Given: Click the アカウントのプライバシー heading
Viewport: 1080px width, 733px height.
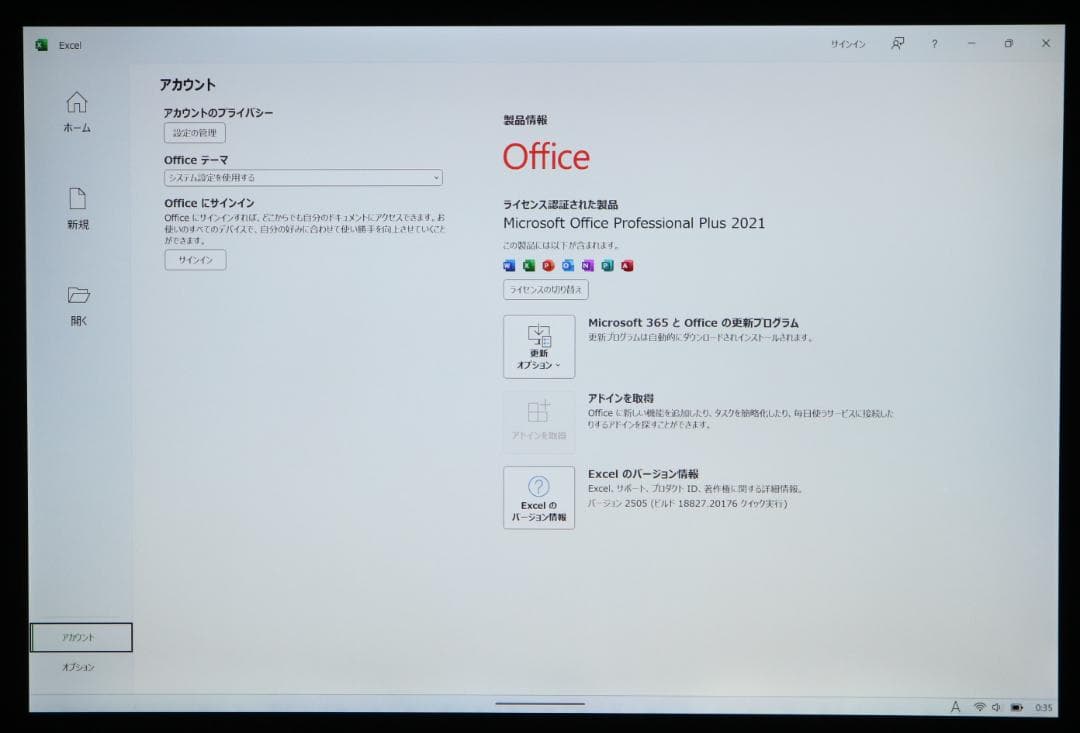Looking at the screenshot, I should 218,113.
